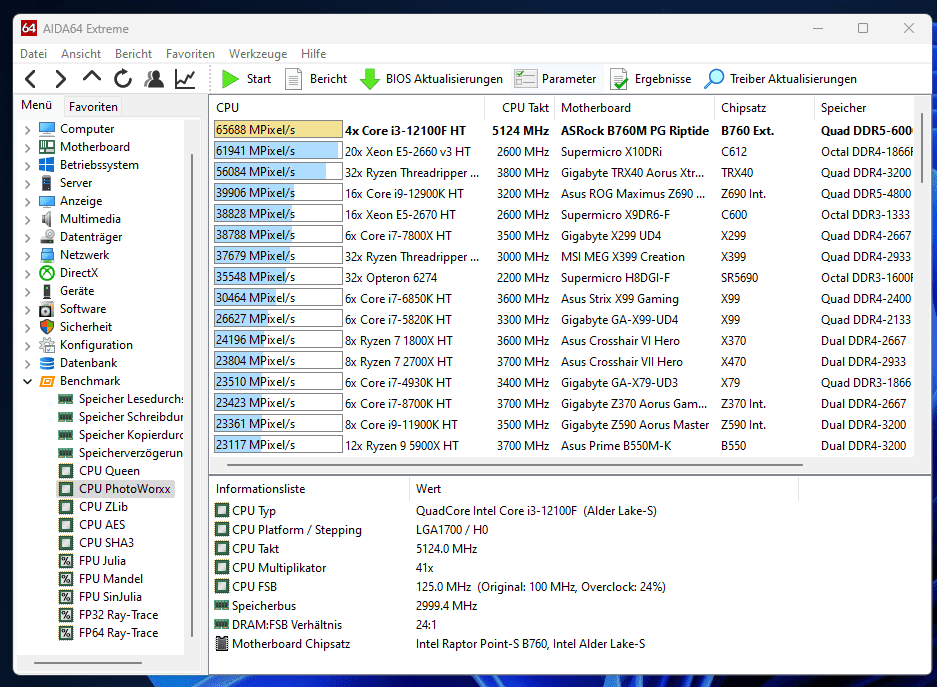Click the sidebar horizontal scrollbar
Screen dimensions: 937x687
coord(88,663)
